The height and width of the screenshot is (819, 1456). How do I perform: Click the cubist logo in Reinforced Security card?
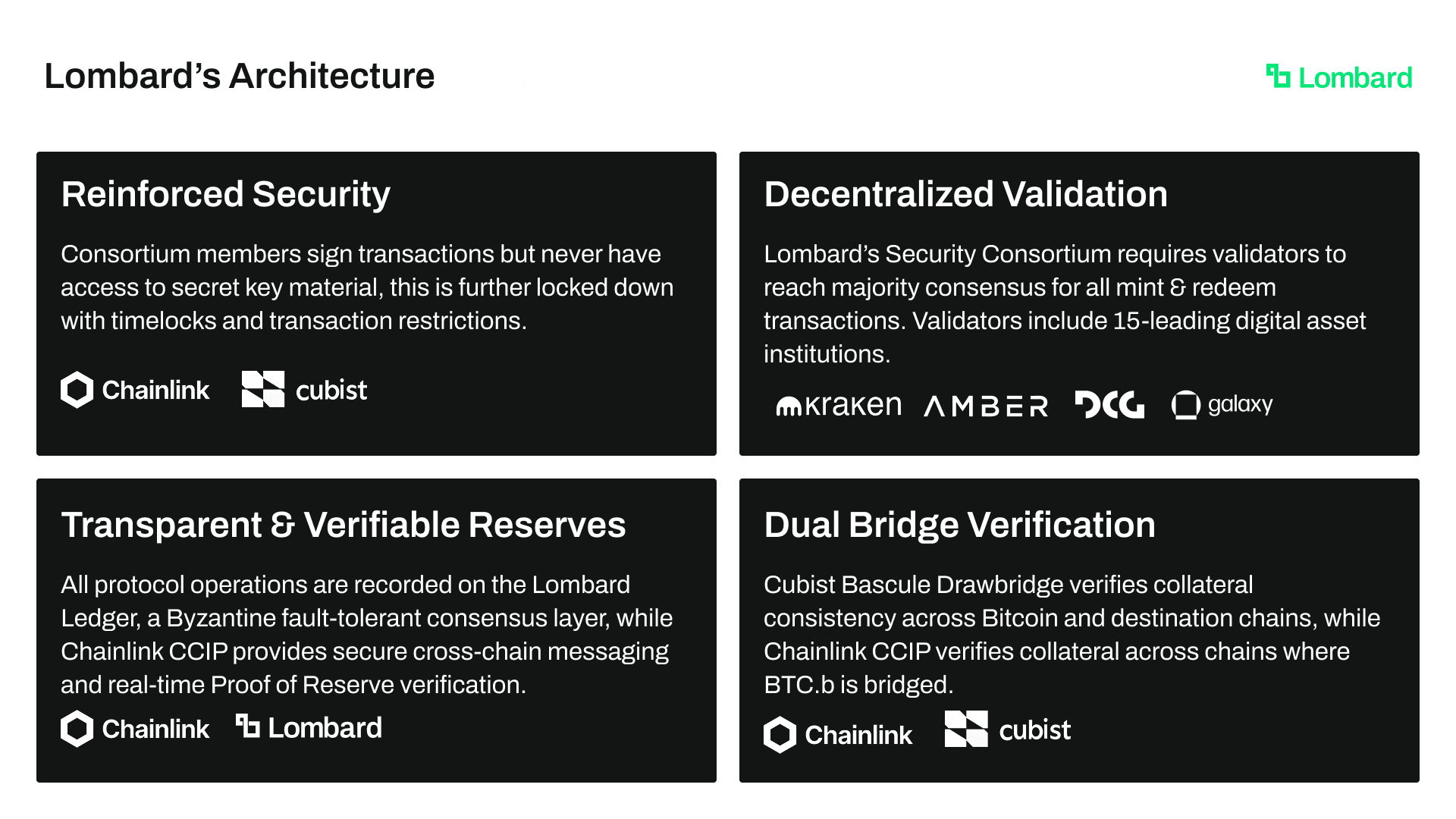[304, 390]
